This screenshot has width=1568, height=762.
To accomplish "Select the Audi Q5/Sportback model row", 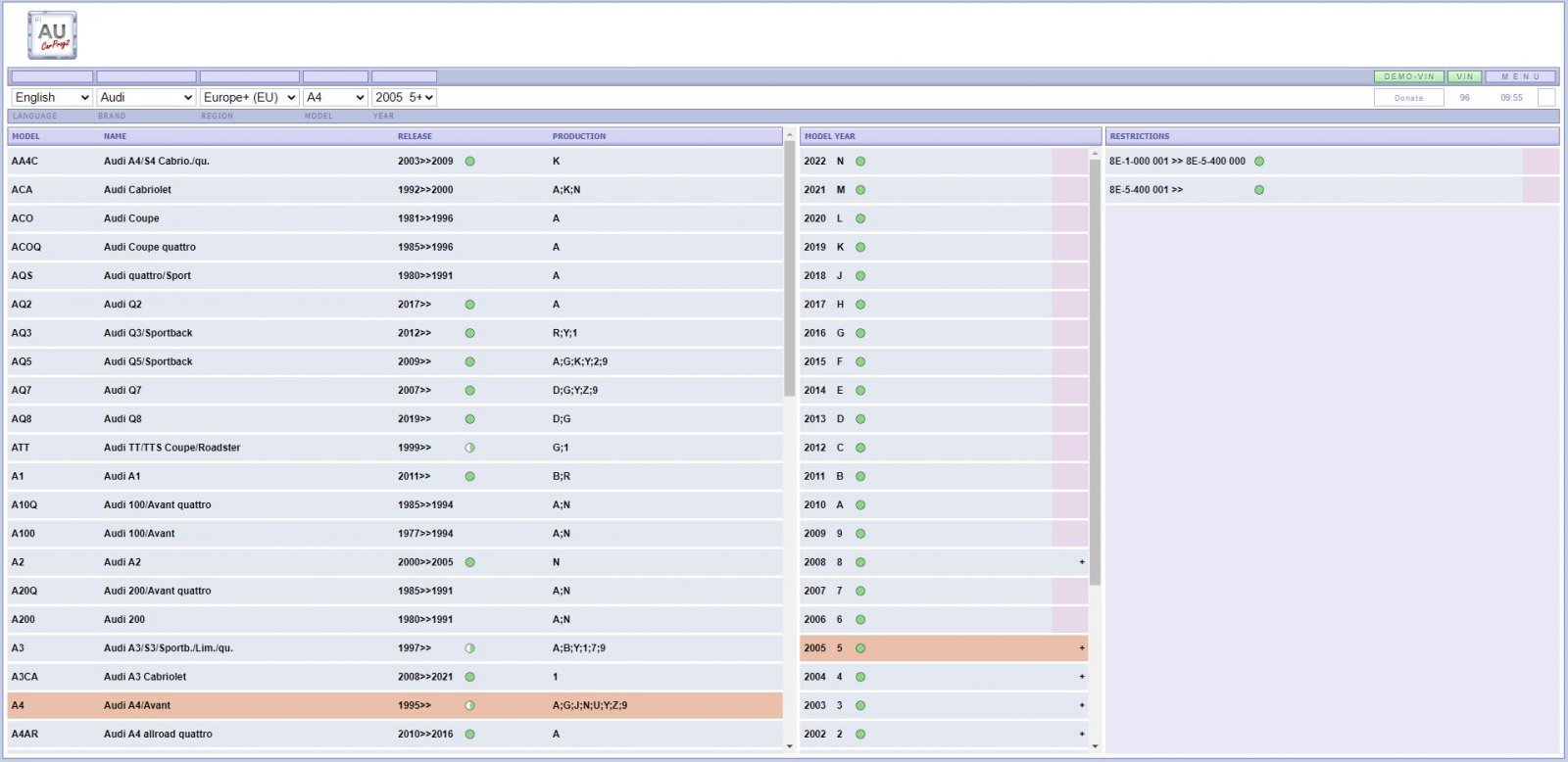I will click(x=395, y=361).
